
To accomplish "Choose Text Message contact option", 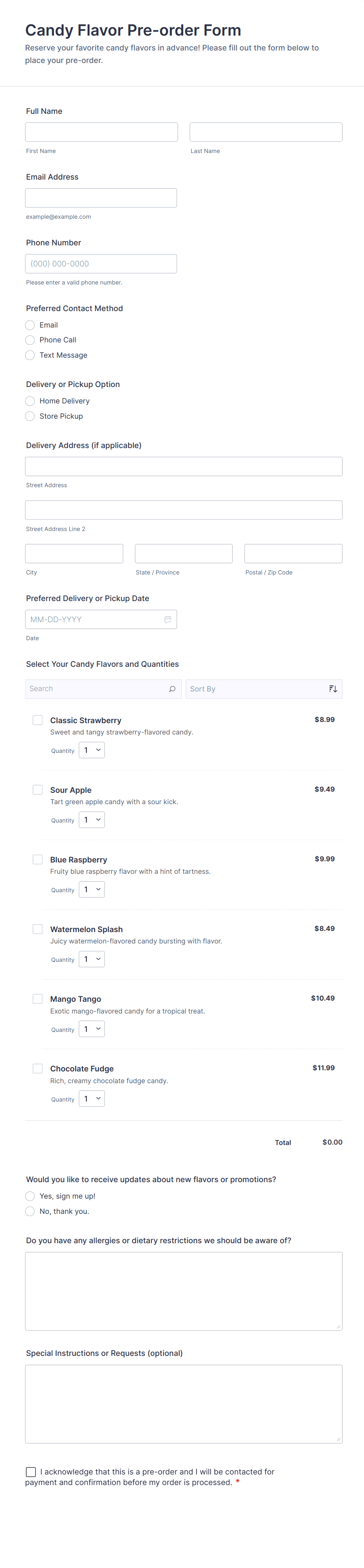I will point(30,355).
